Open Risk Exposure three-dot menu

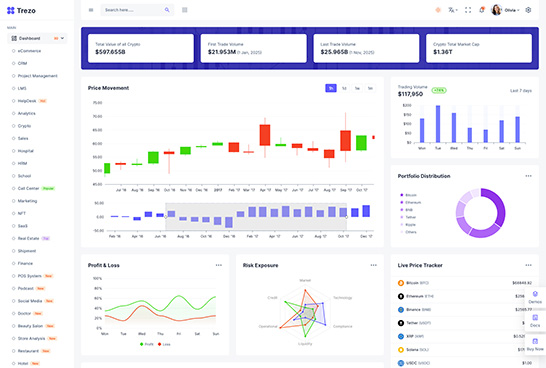pos(374,265)
